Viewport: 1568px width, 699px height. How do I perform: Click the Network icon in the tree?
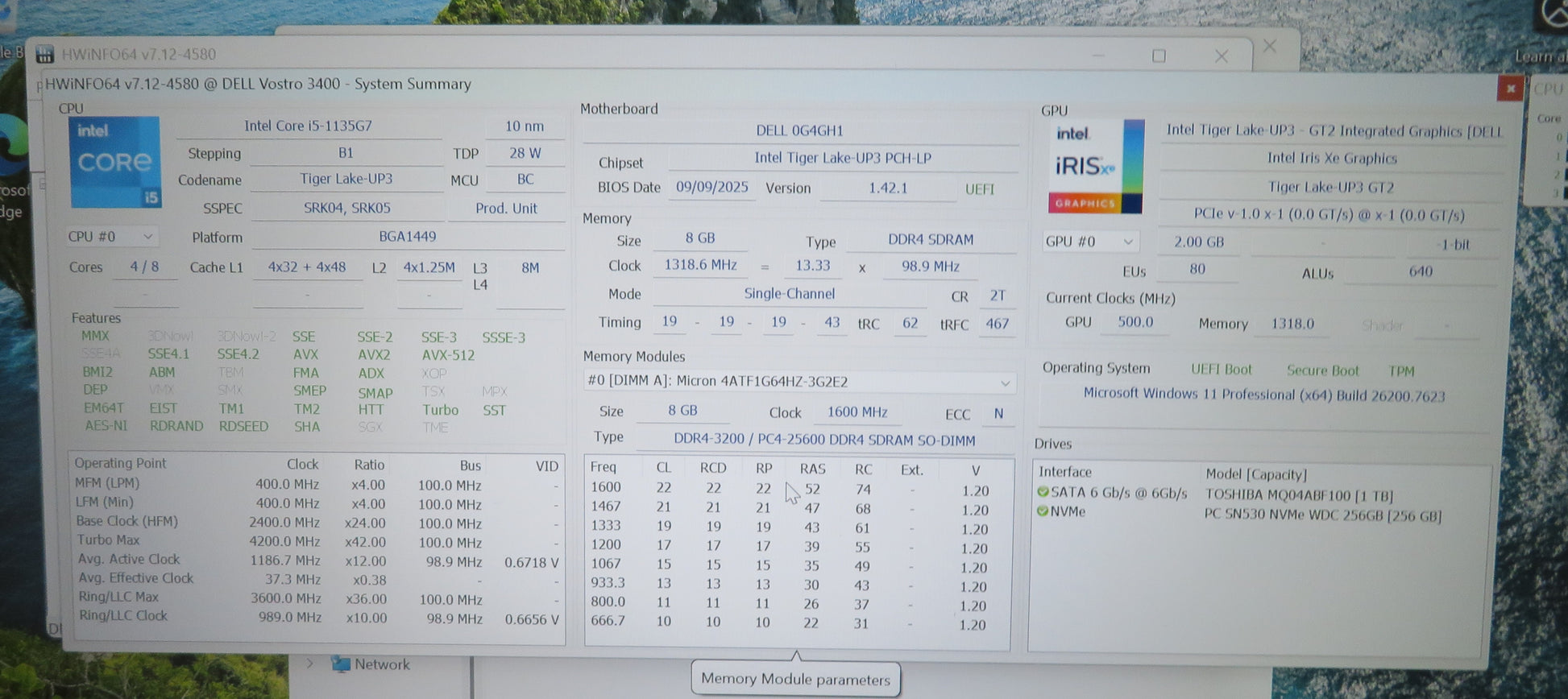[341, 664]
